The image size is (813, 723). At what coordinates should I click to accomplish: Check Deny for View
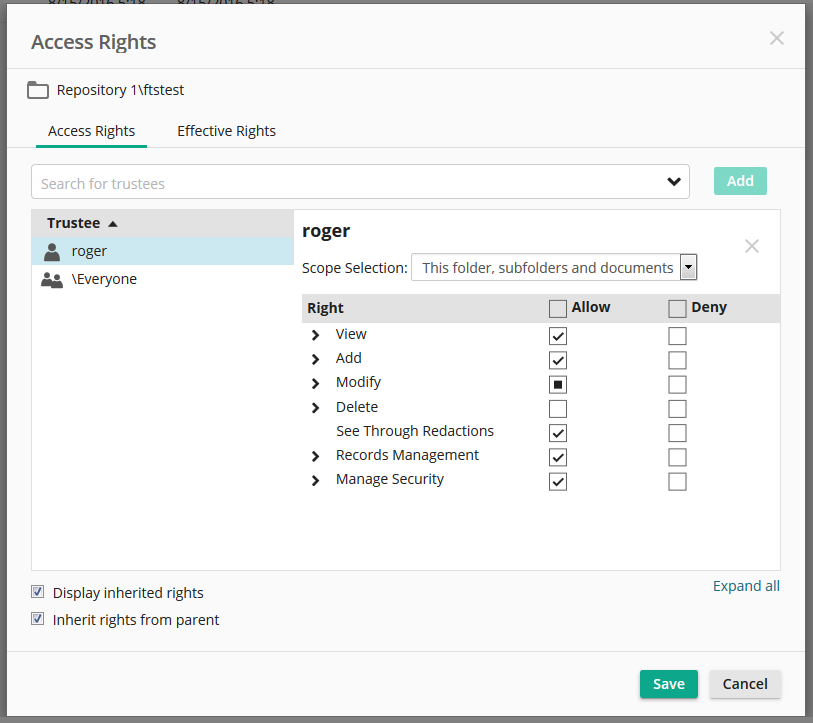(x=677, y=336)
